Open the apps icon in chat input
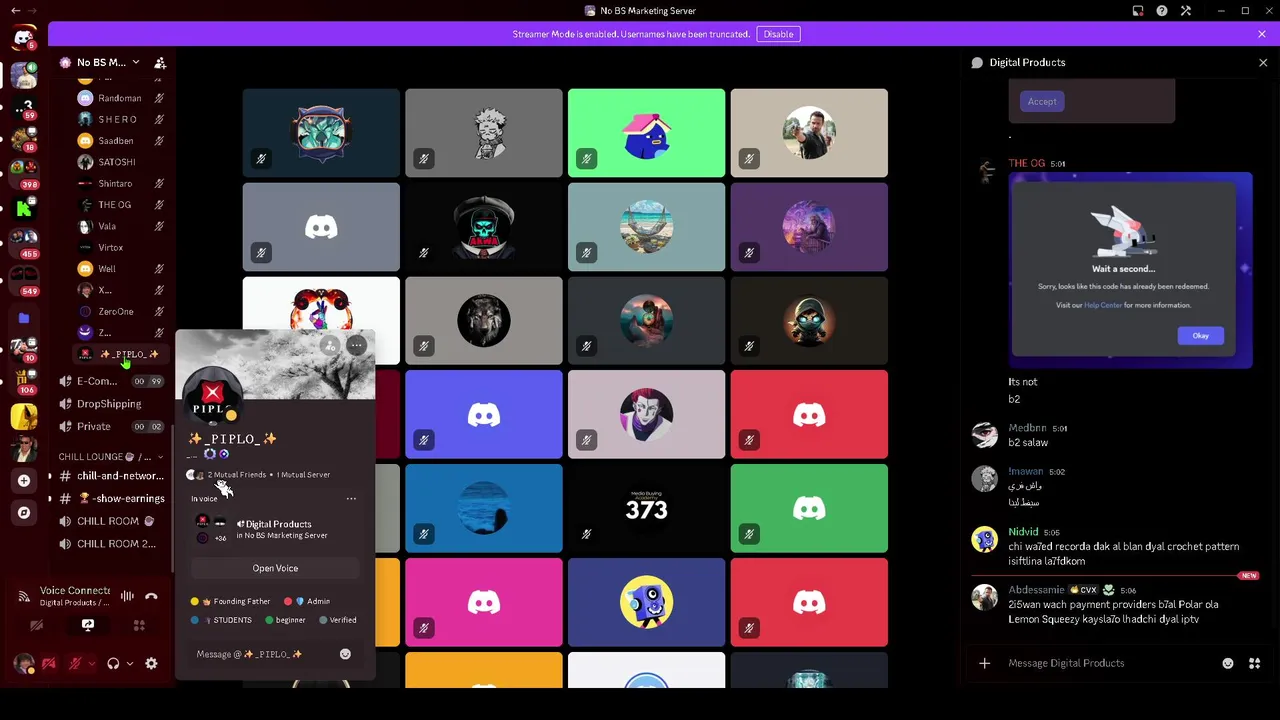1280x720 pixels. 1254,663
